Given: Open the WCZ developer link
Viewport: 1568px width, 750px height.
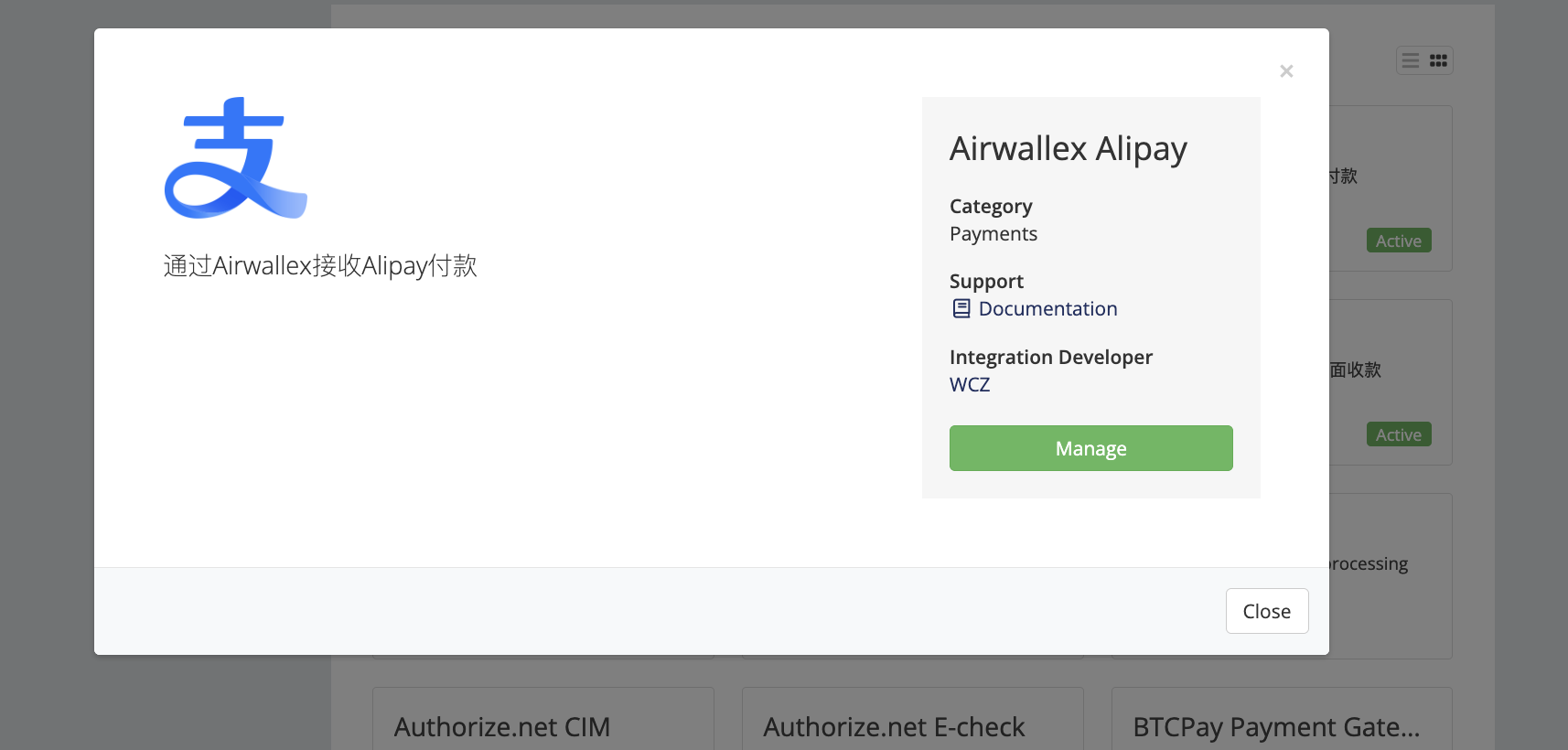Looking at the screenshot, I should point(970,385).
